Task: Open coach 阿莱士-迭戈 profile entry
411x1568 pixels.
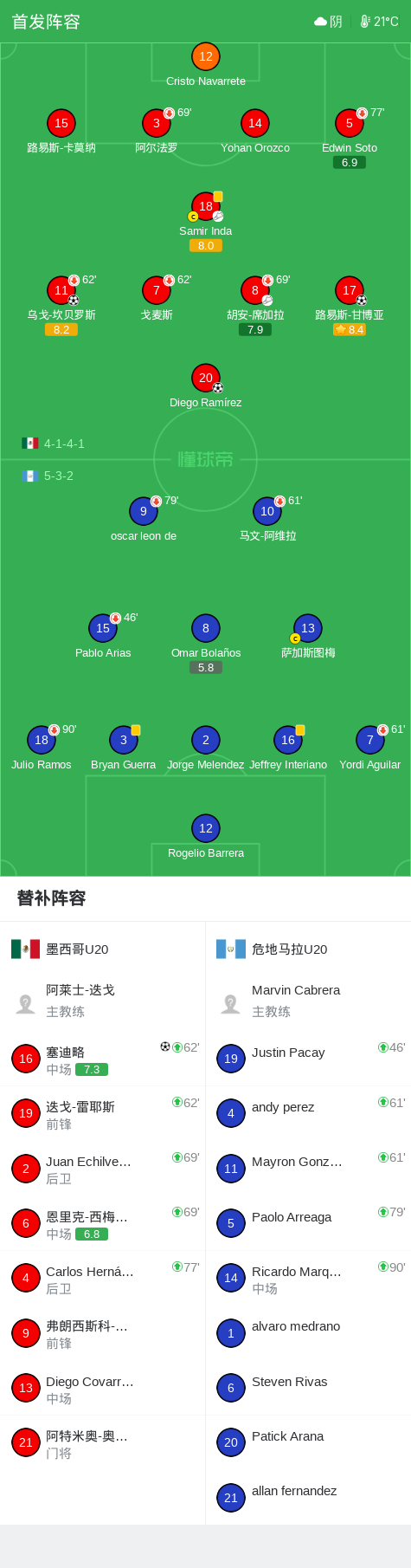Action: pyautogui.click(x=103, y=1001)
